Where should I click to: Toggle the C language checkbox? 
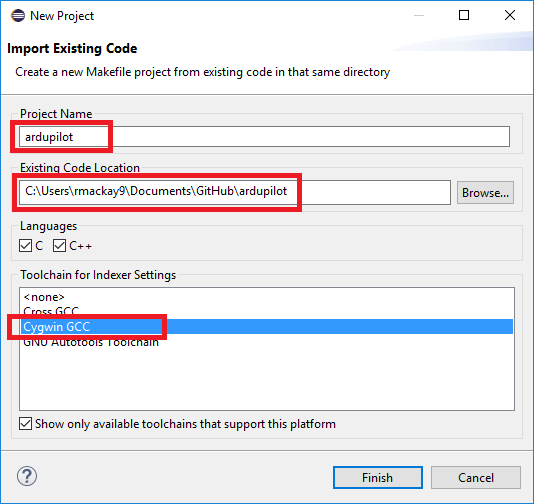[x=26, y=246]
